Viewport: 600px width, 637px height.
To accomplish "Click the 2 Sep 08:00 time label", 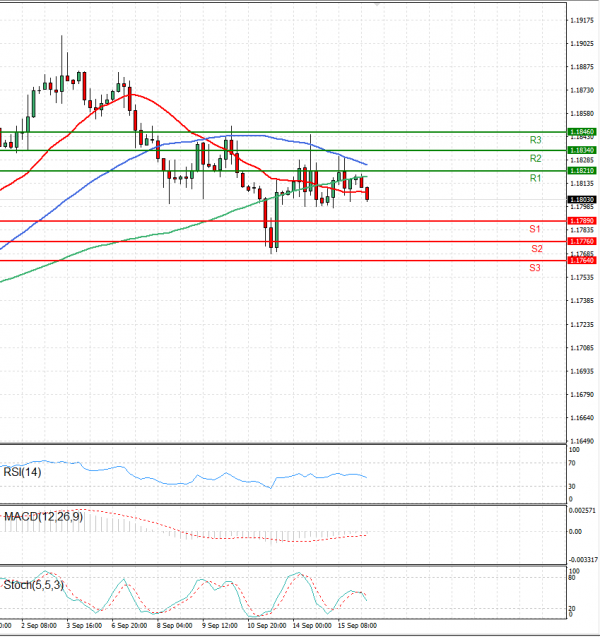I will pos(39,626).
